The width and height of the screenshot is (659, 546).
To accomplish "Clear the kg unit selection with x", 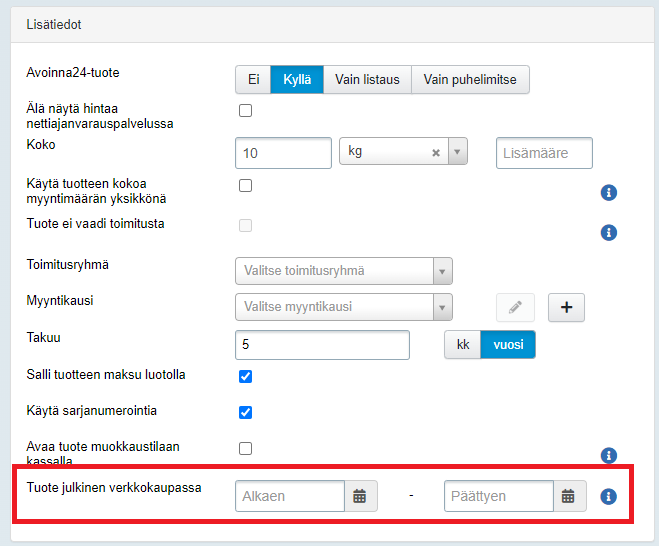I will [436, 153].
